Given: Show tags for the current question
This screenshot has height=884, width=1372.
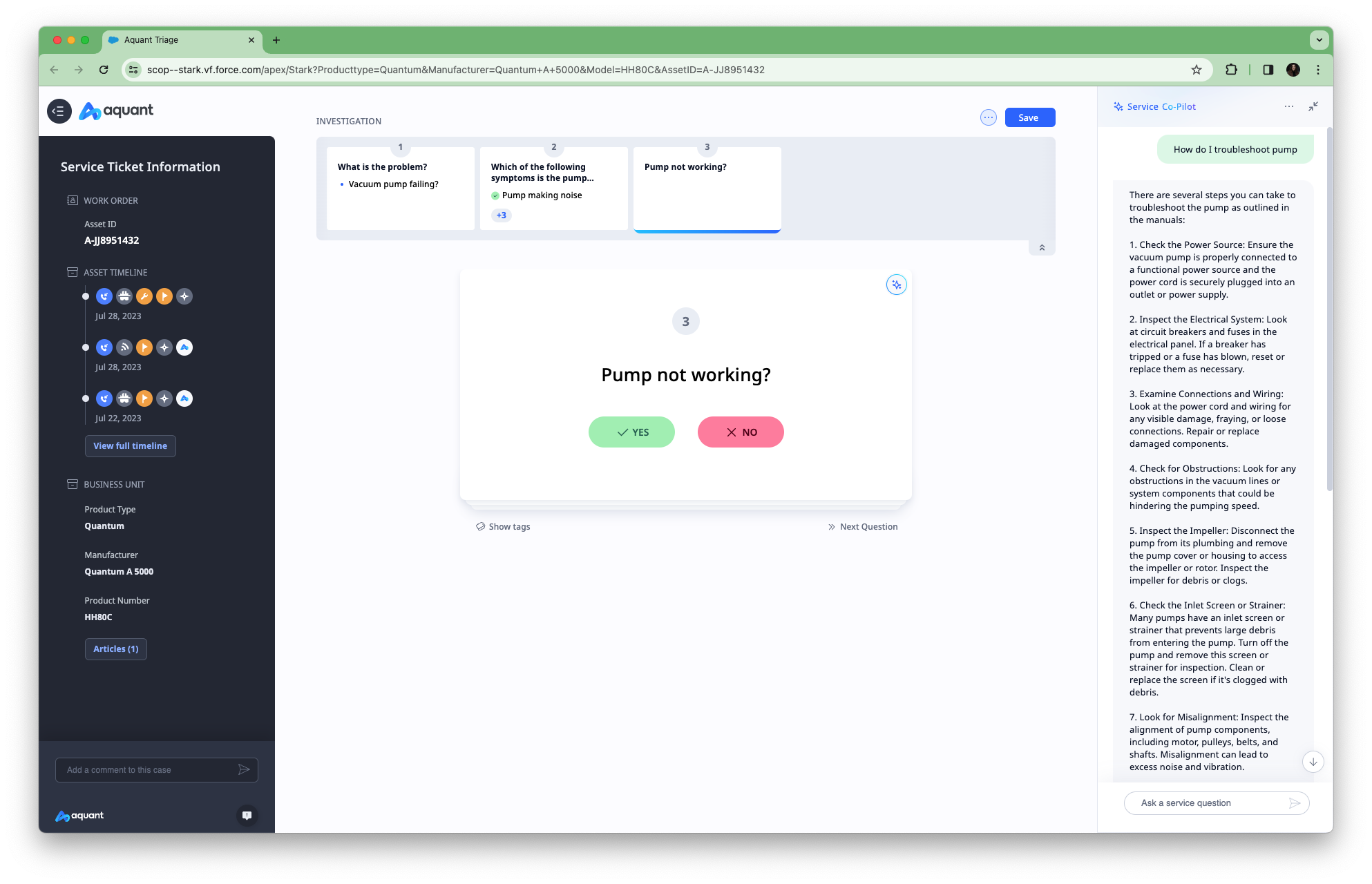Looking at the screenshot, I should 503,526.
